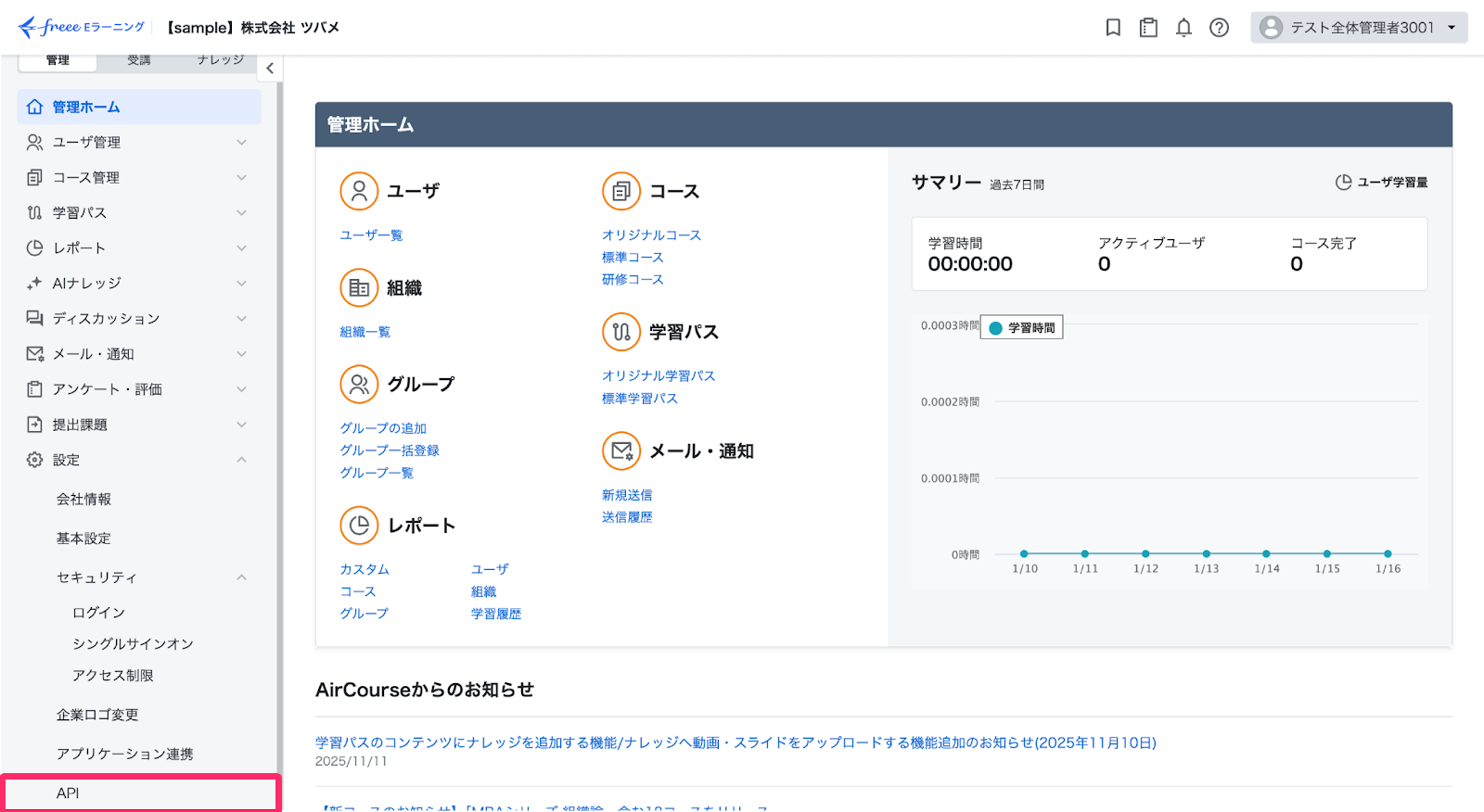Open the グループ一括登録 link
This screenshot has height=812, width=1484.
(390, 450)
